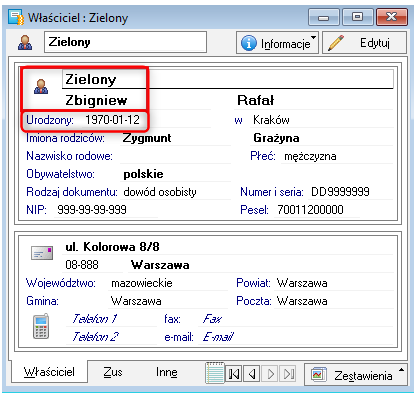
Task: Click the Telefon 1 field
Action: pos(113,319)
